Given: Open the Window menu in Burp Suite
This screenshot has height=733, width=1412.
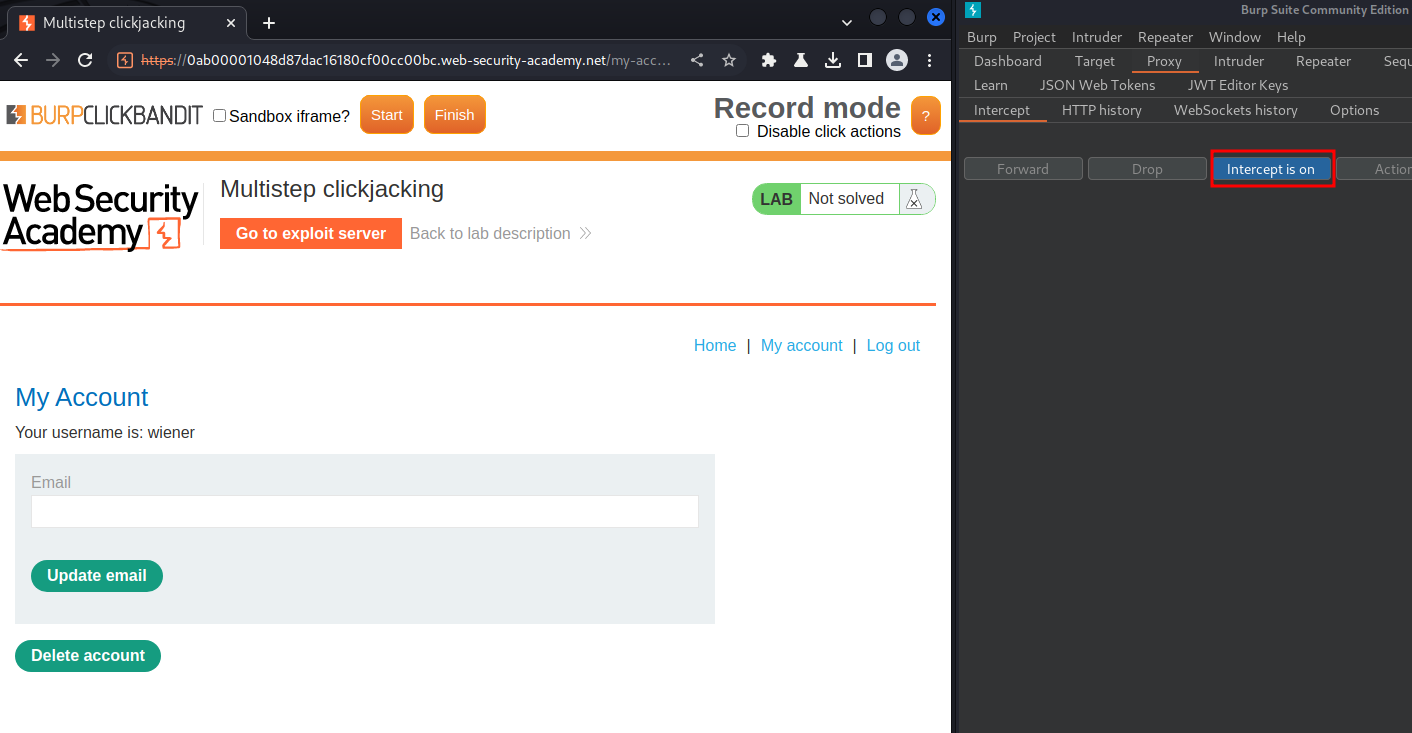Looking at the screenshot, I should 1235,37.
